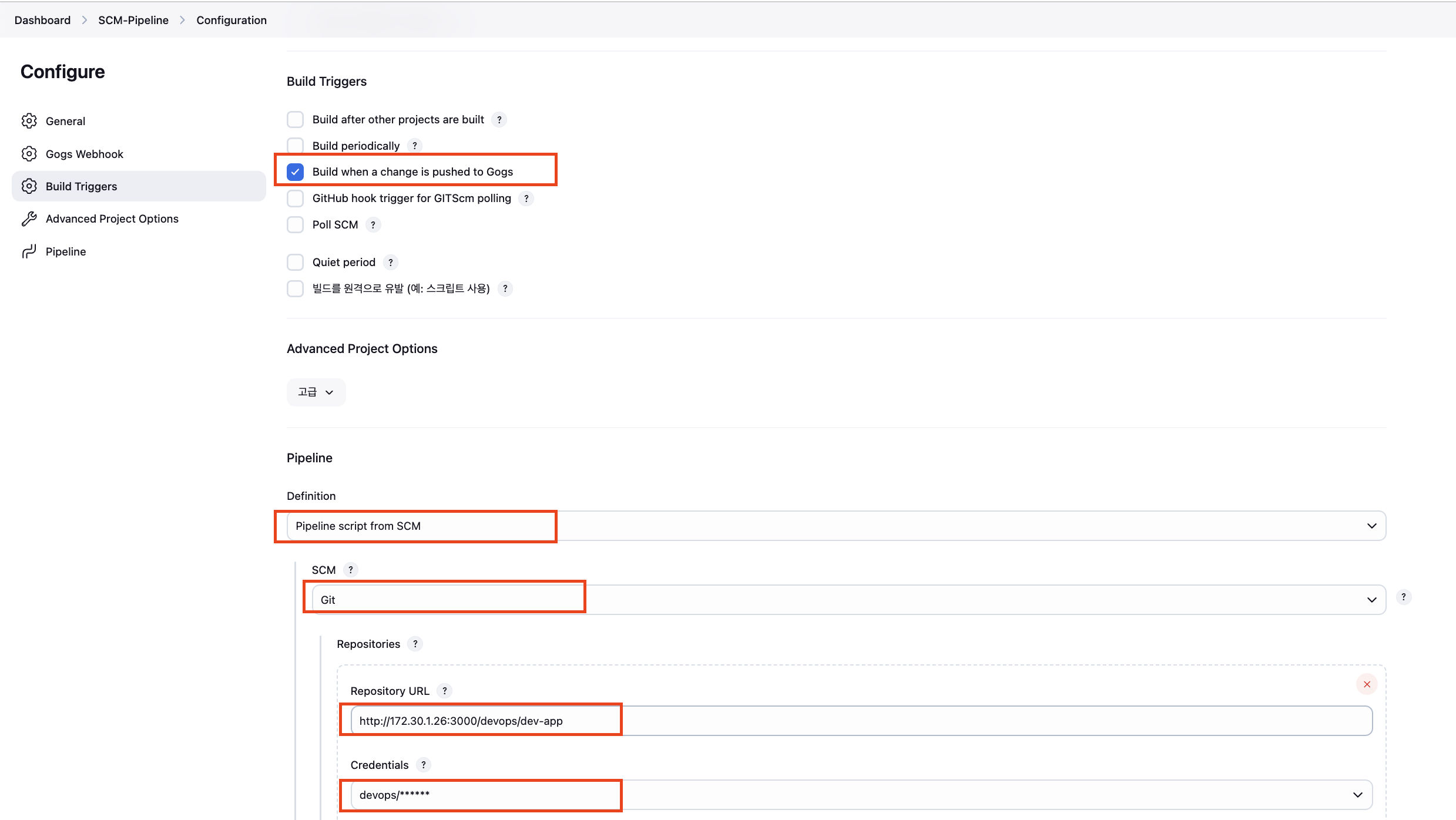Click the help icon next to Credentials label
Viewport: 1456px width, 820px height.
(x=424, y=765)
